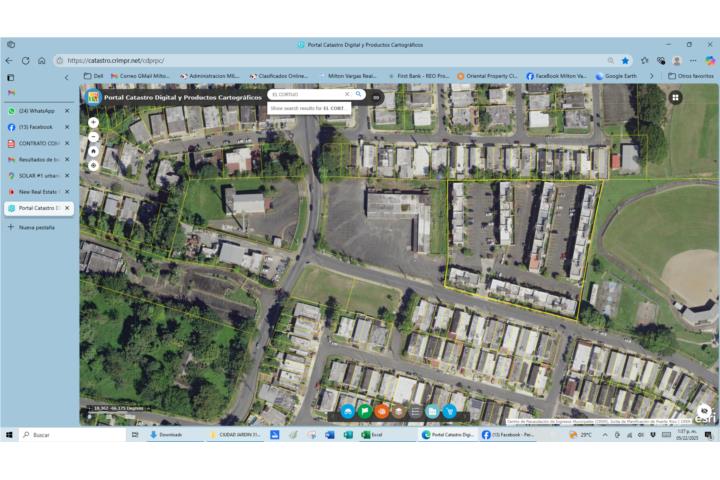Select 'Show search results for EL CORT' suggestion
The width and height of the screenshot is (720, 480).
pos(309,107)
